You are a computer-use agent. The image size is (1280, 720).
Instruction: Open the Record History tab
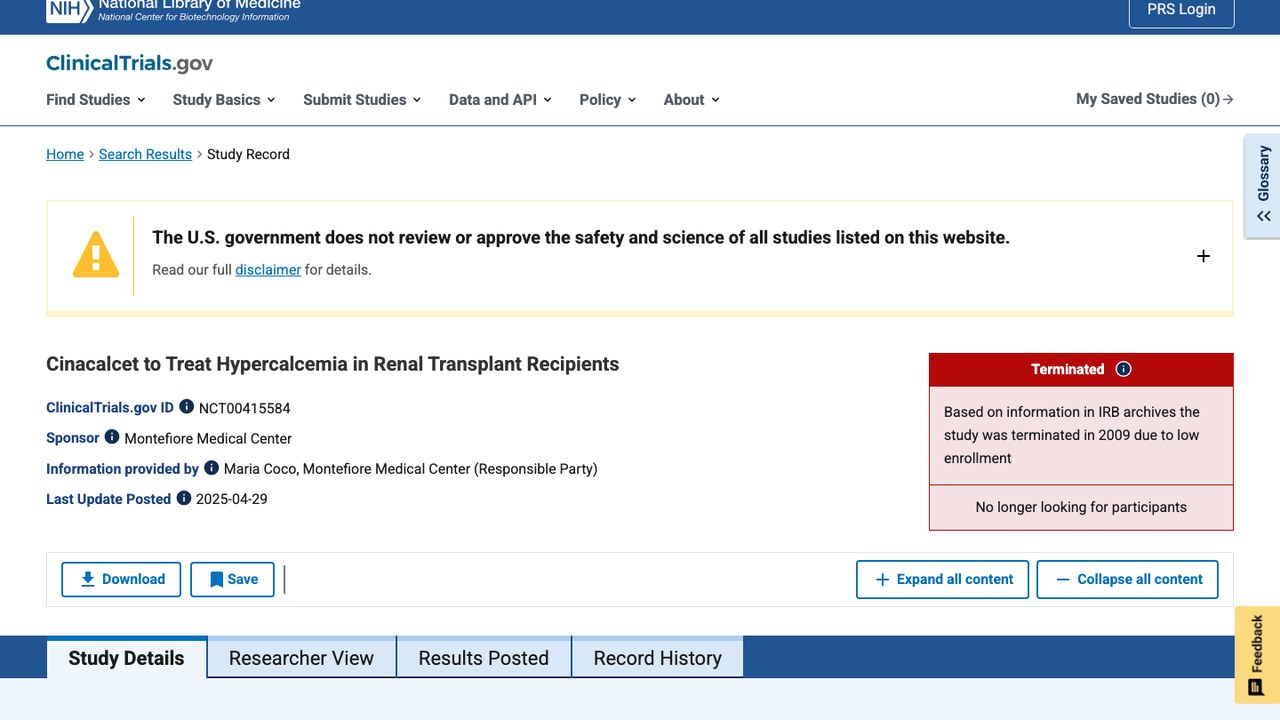657,657
